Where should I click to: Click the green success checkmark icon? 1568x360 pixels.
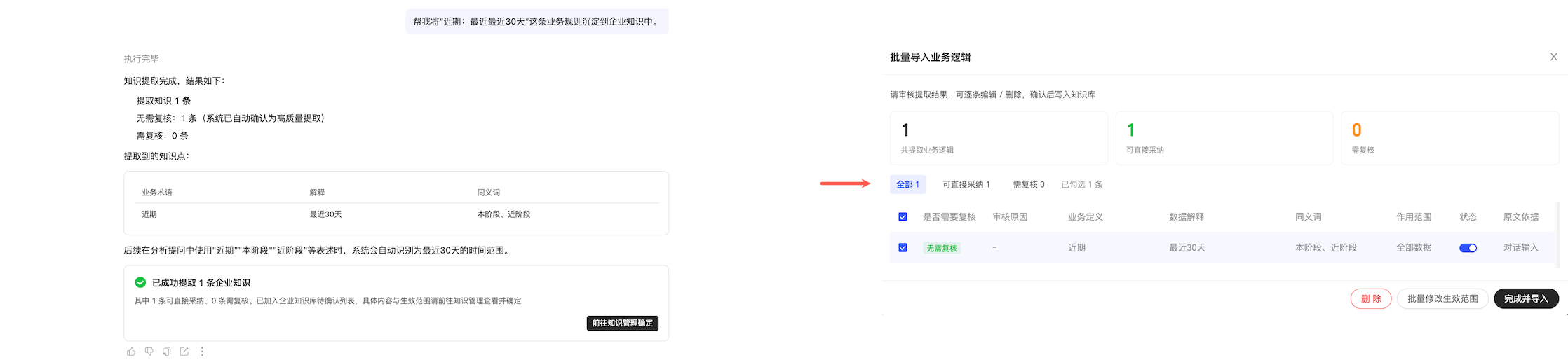tap(140, 282)
